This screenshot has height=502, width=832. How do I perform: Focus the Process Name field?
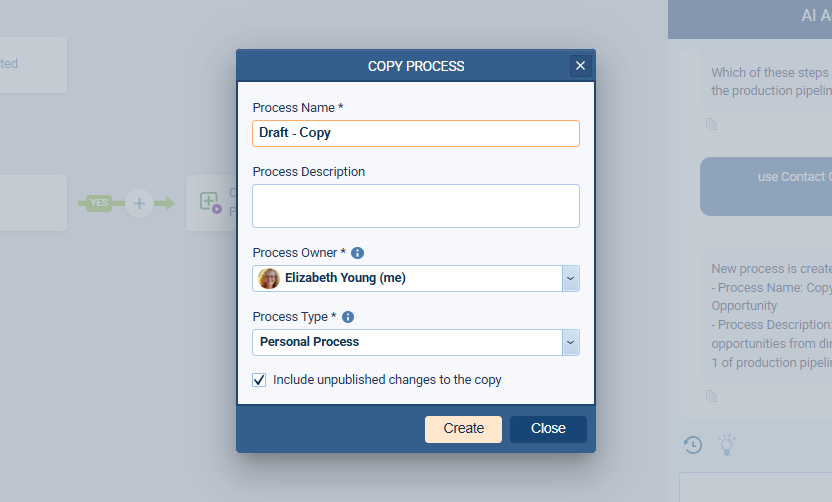[415, 133]
